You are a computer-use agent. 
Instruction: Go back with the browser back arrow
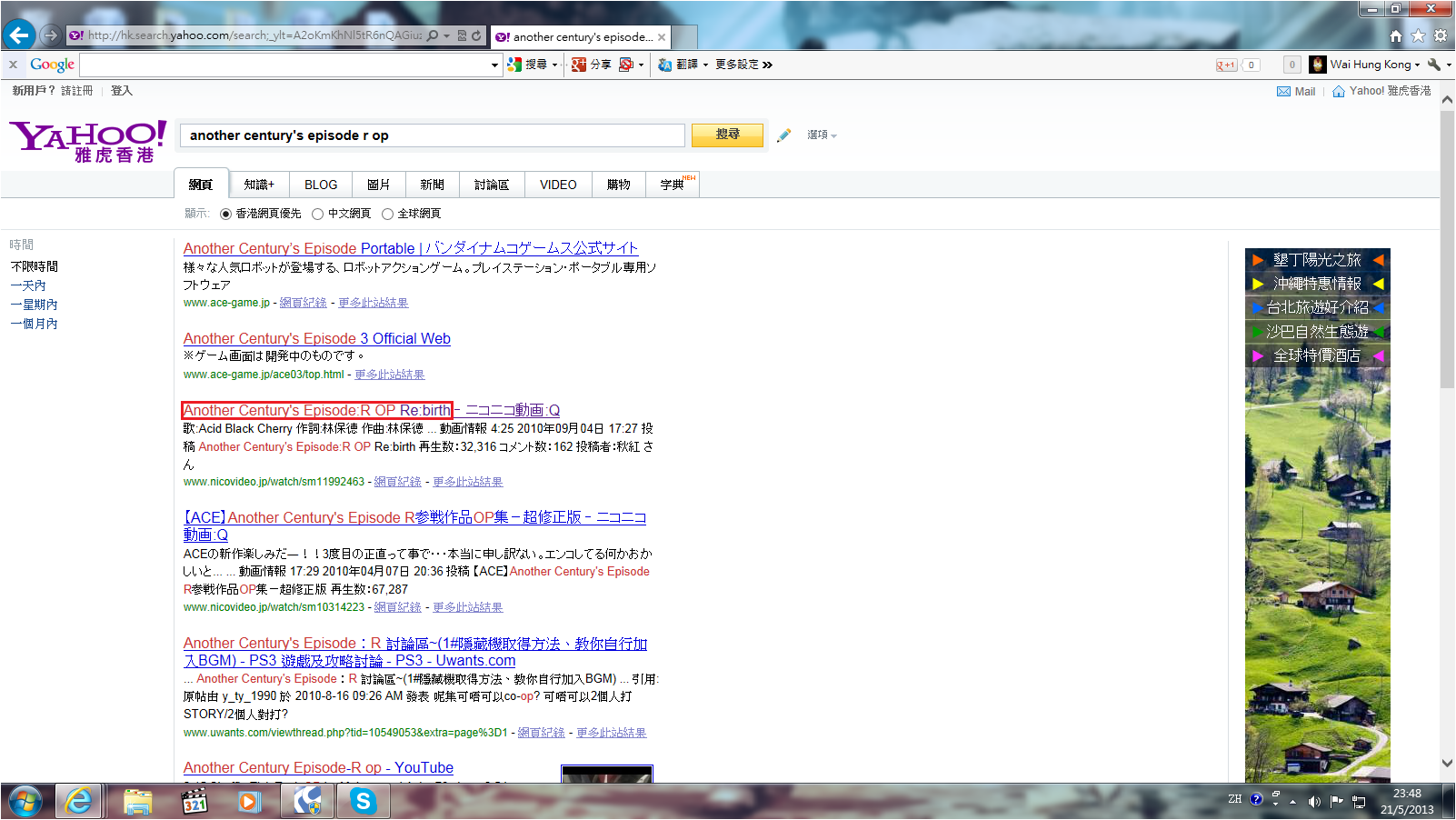tap(19, 35)
